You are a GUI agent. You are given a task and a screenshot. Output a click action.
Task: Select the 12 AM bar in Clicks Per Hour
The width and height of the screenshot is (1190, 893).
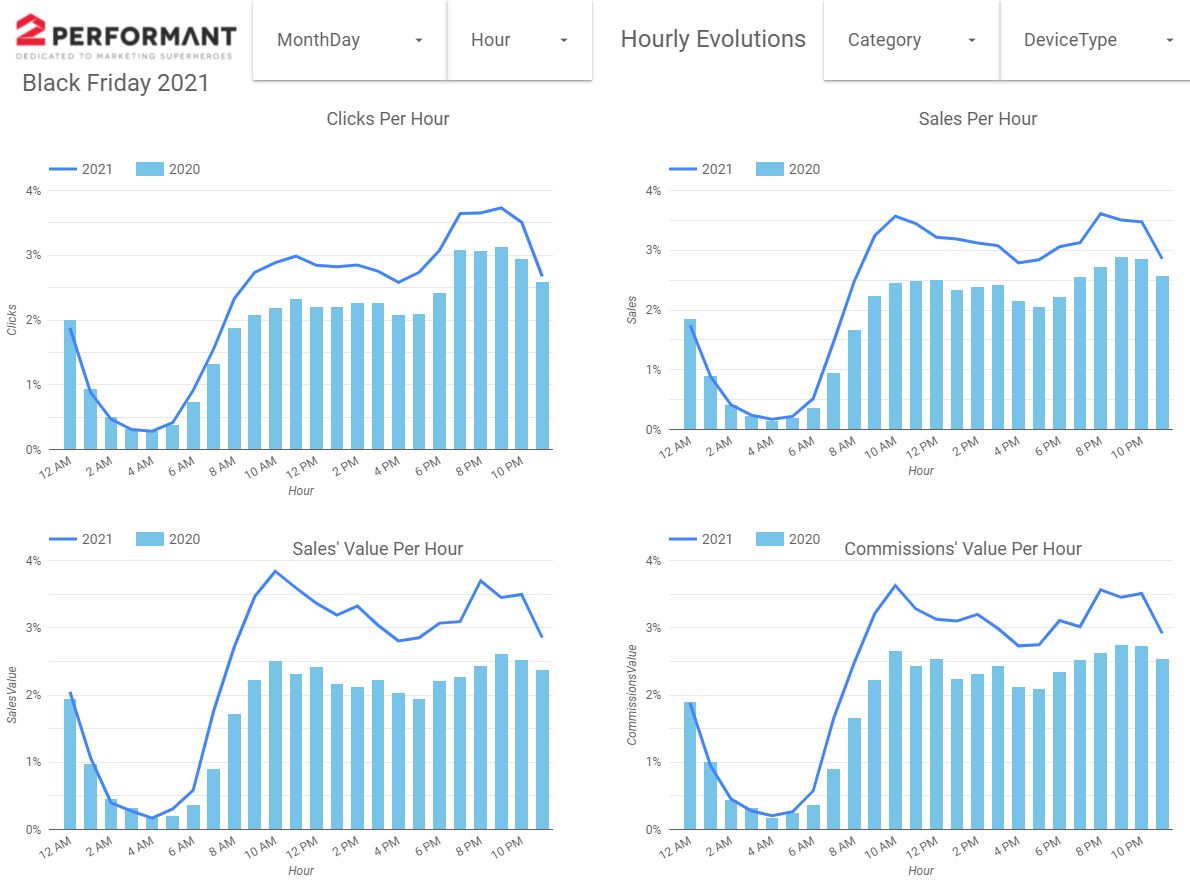70,385
